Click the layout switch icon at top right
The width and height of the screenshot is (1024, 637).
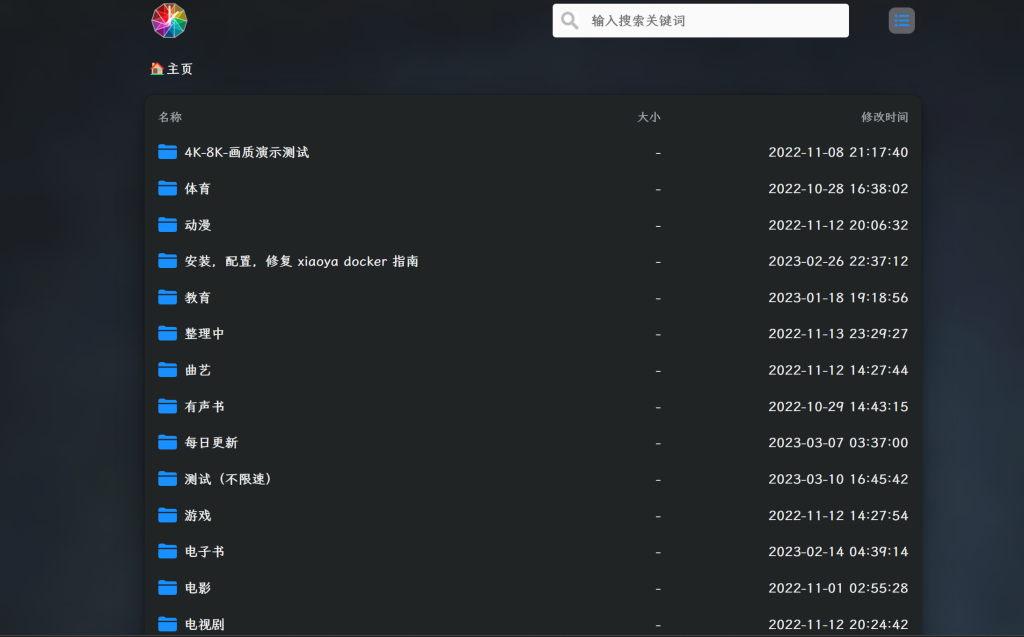(901, 20)
